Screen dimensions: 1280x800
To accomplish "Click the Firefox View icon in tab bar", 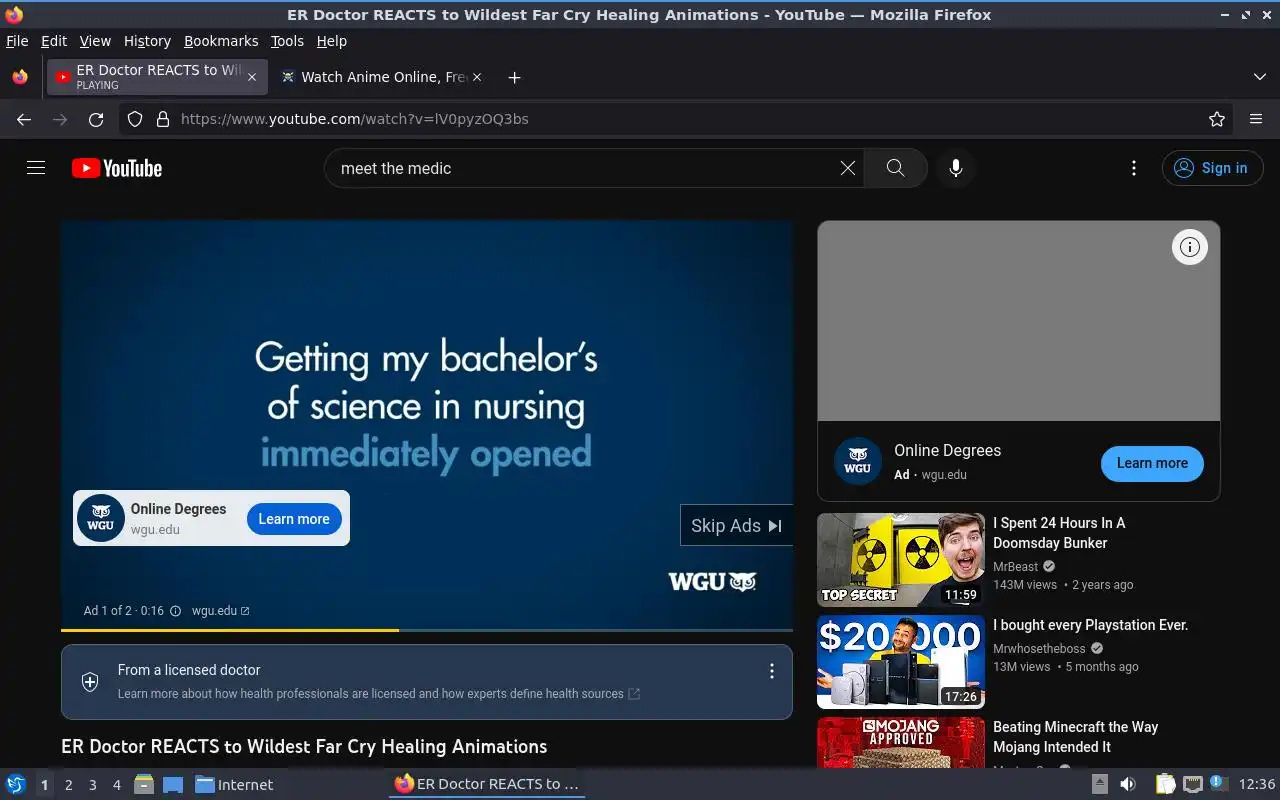I will point(19,77).
